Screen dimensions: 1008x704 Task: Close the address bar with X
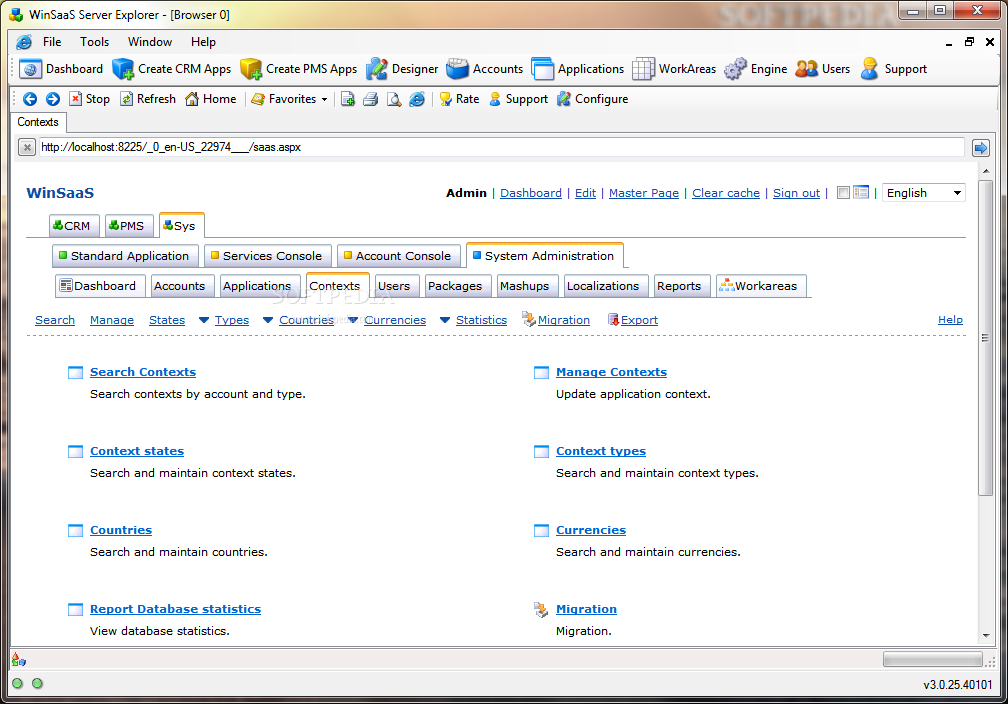pyautogui.click(x=26, y=148)
